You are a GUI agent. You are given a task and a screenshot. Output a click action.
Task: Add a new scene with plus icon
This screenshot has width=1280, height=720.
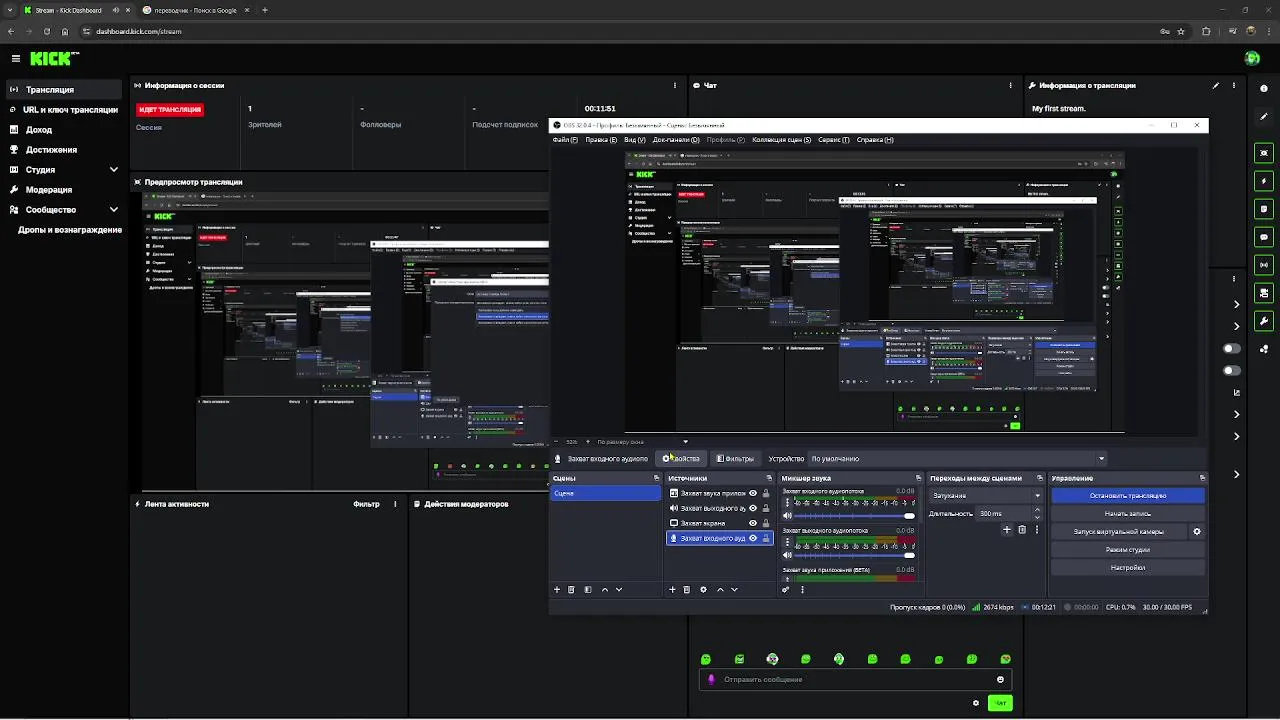(557, 590)
